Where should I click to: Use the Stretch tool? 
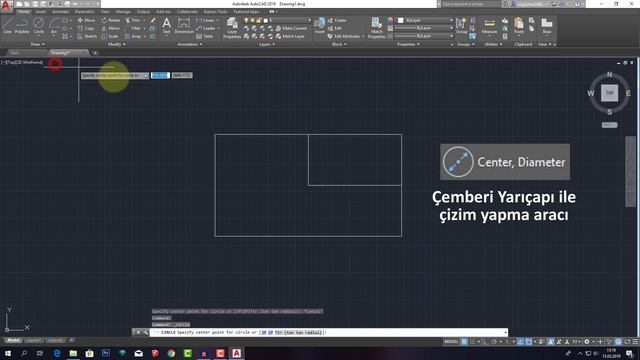pos(87,36)
